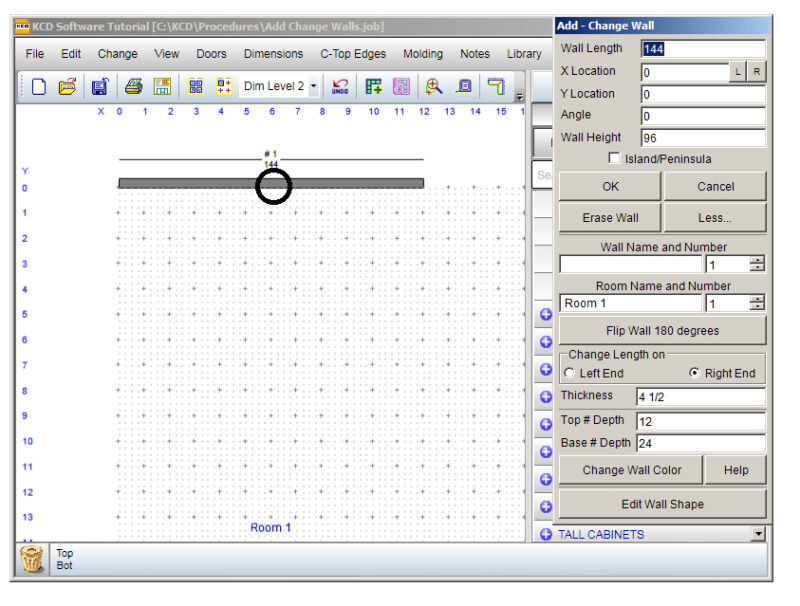Click the Undo icon
Viewport: 800px width, 606px height.
click(x=341, y=87)
